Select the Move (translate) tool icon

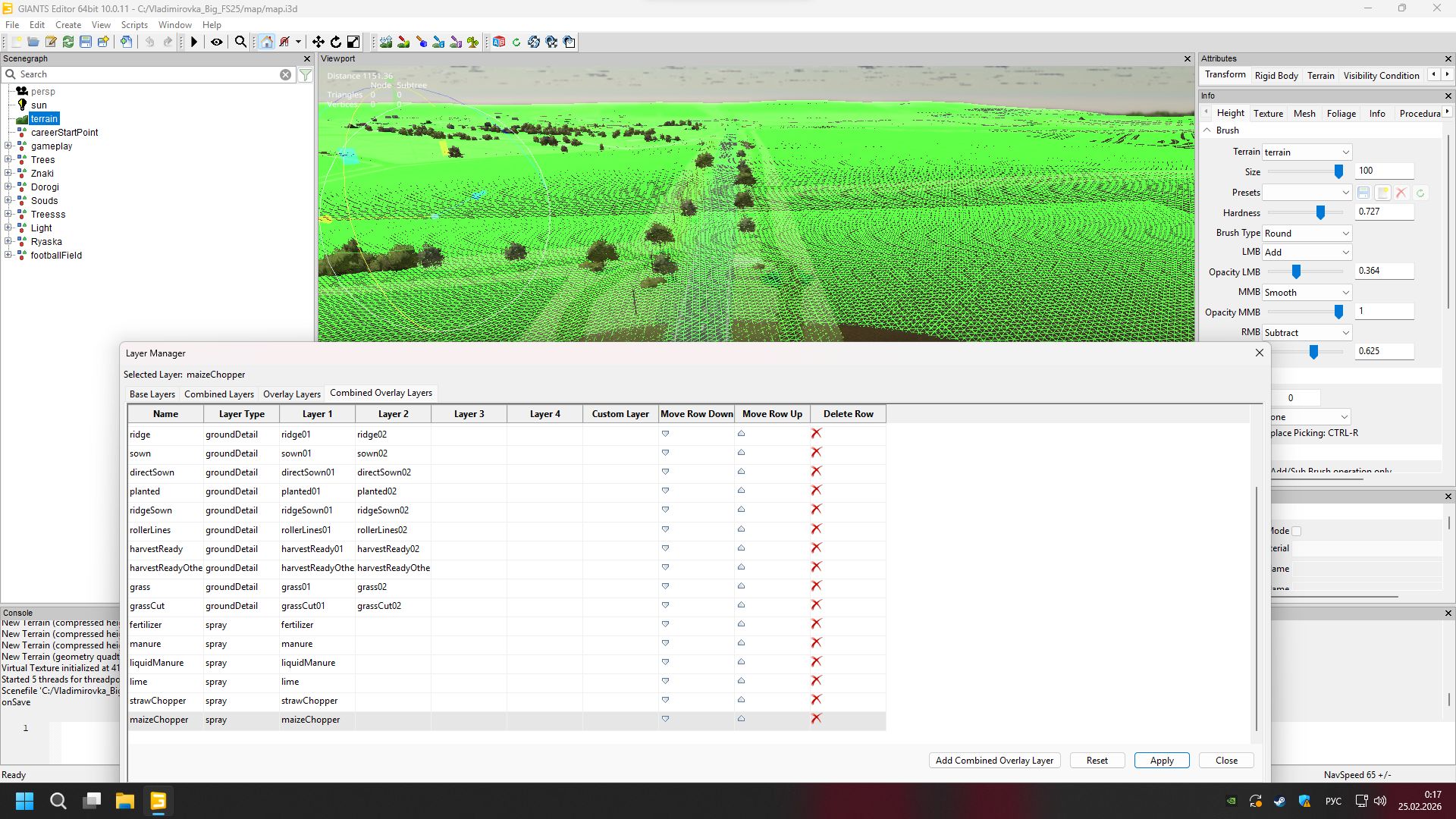pyautogui.click(x=318, y=42)
